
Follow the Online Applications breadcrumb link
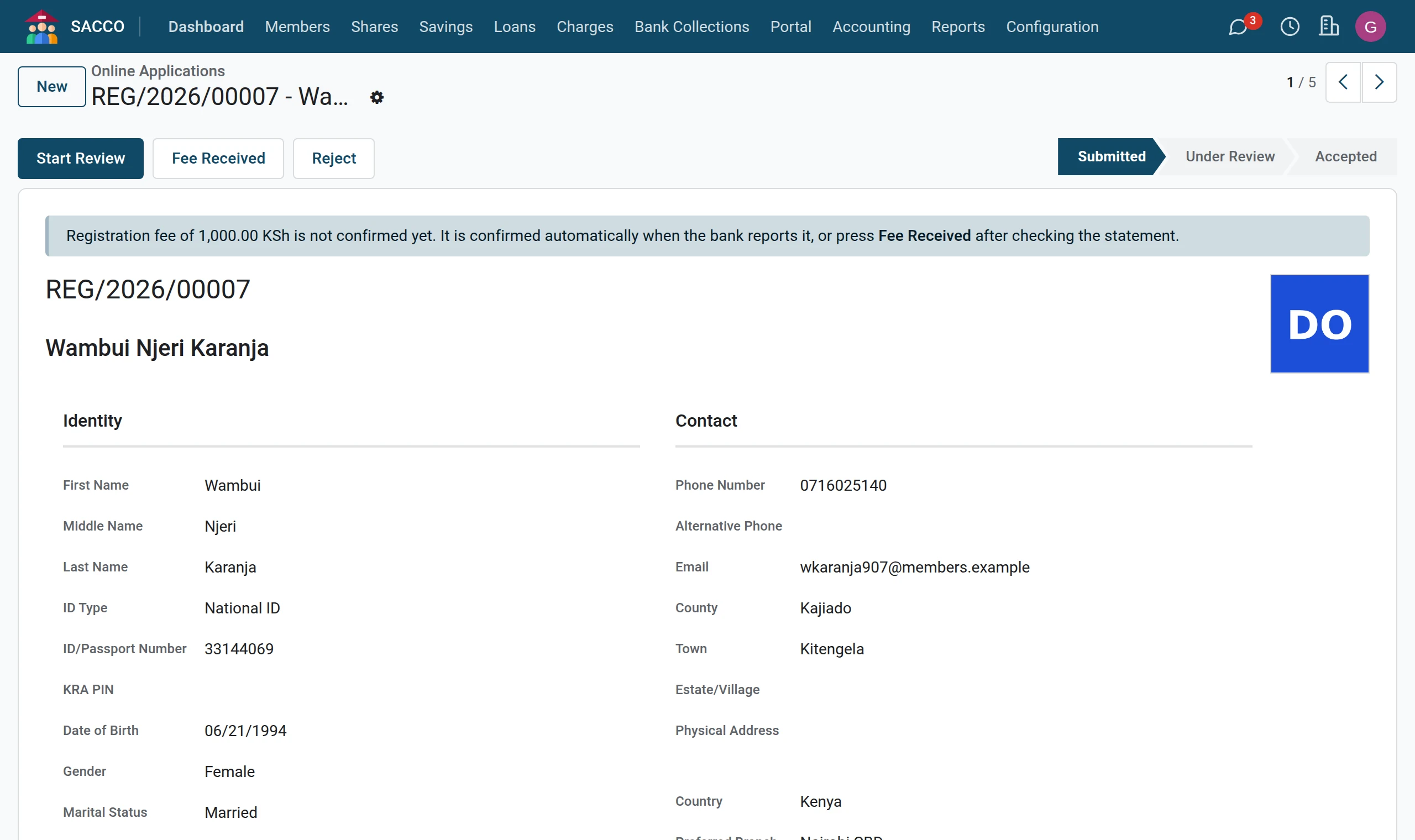pos(158,71)
